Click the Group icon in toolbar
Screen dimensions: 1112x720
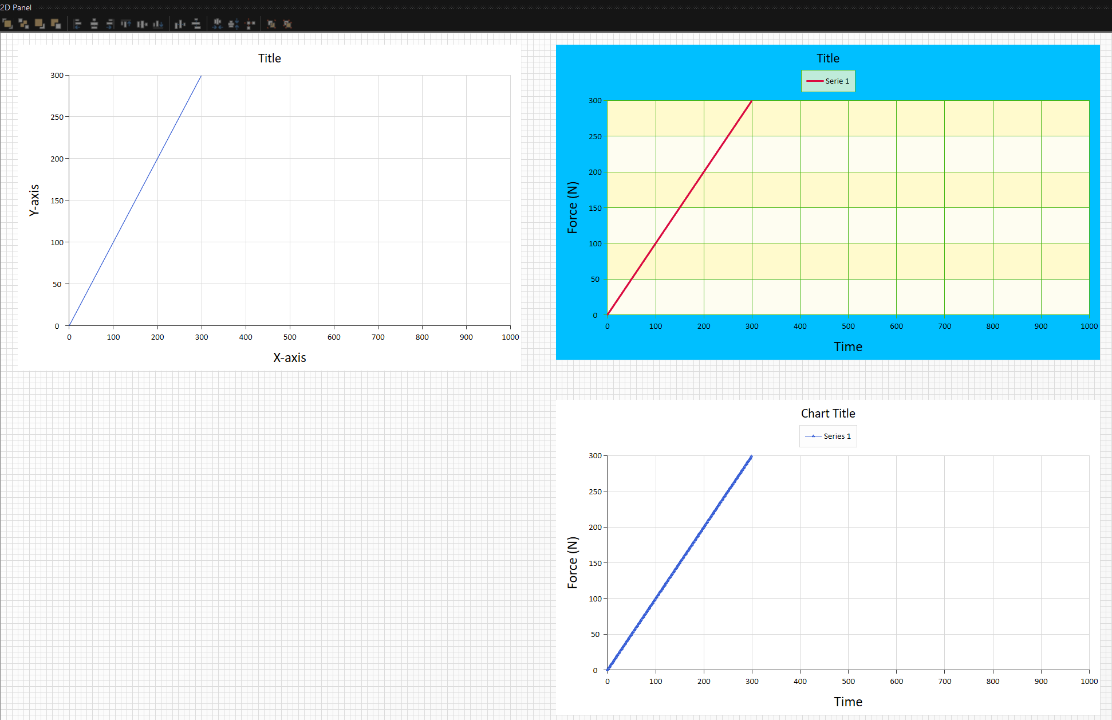[271, 24]
